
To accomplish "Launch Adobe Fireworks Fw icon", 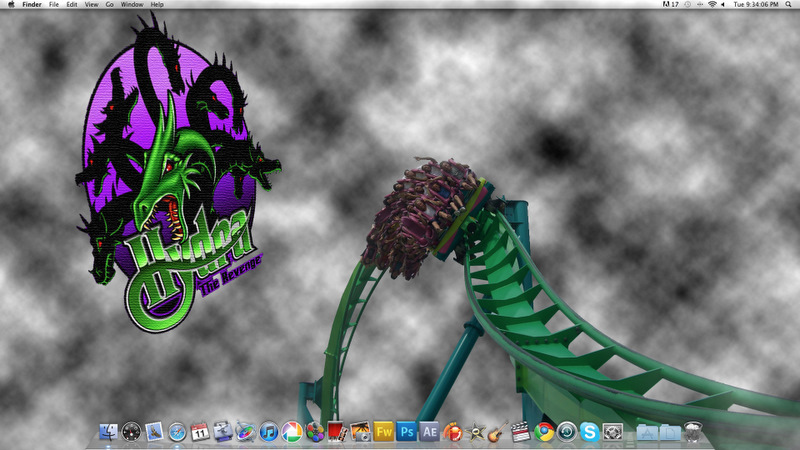I will 383,432.
